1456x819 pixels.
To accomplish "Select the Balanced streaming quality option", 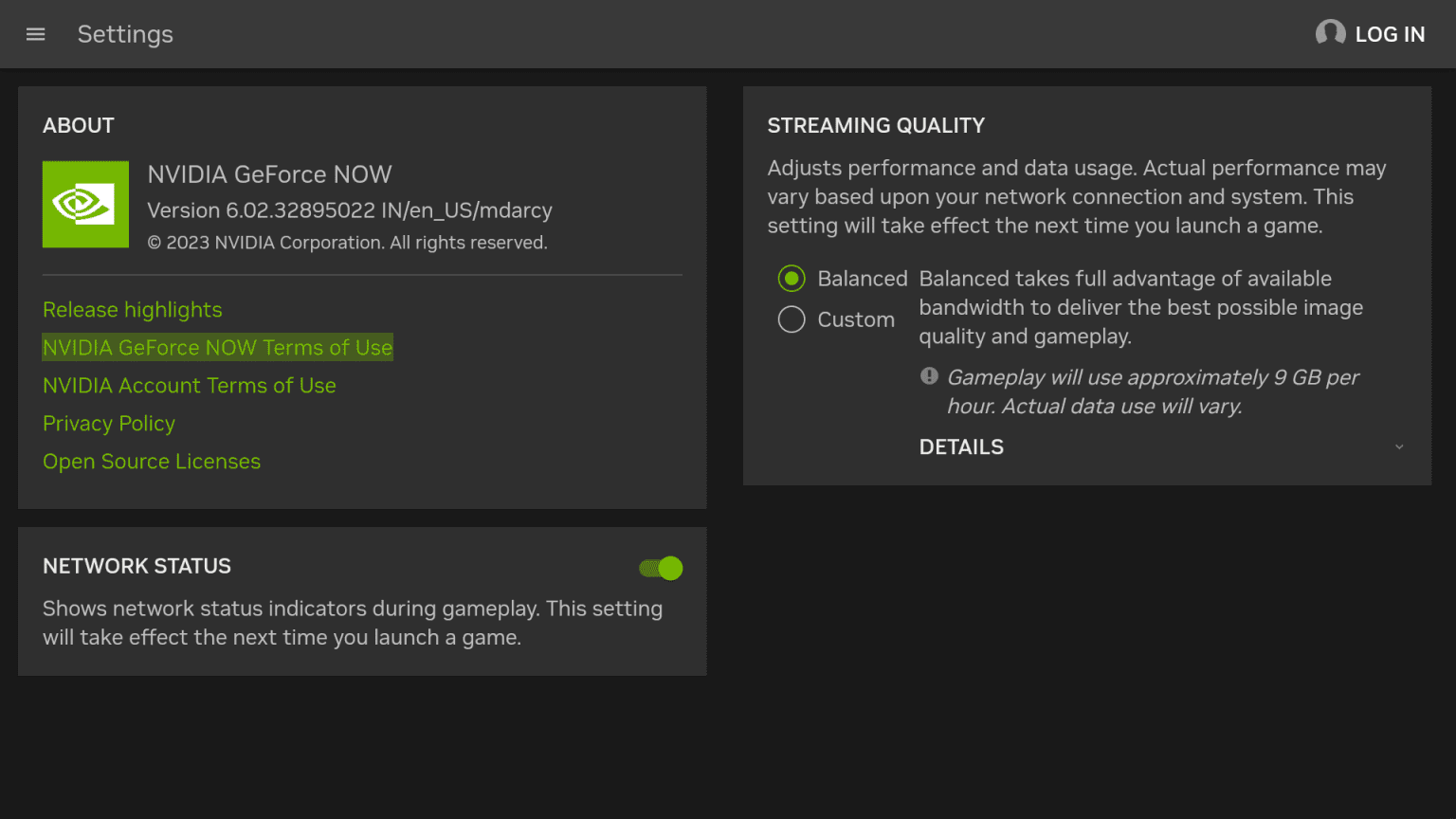I will pos(792,279).
